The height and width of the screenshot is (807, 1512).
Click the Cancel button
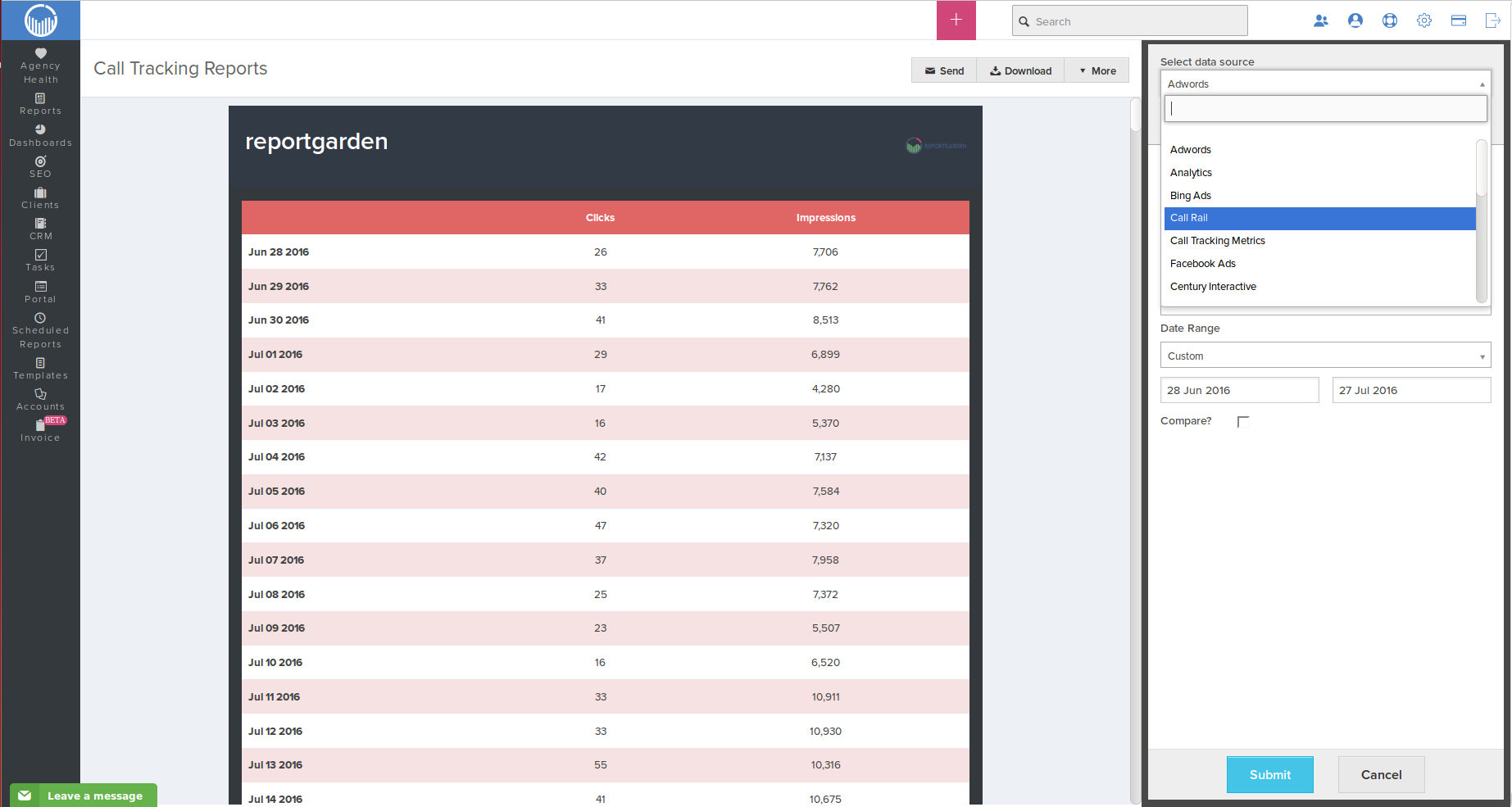pyautogui.click(x=1382, y=774)
